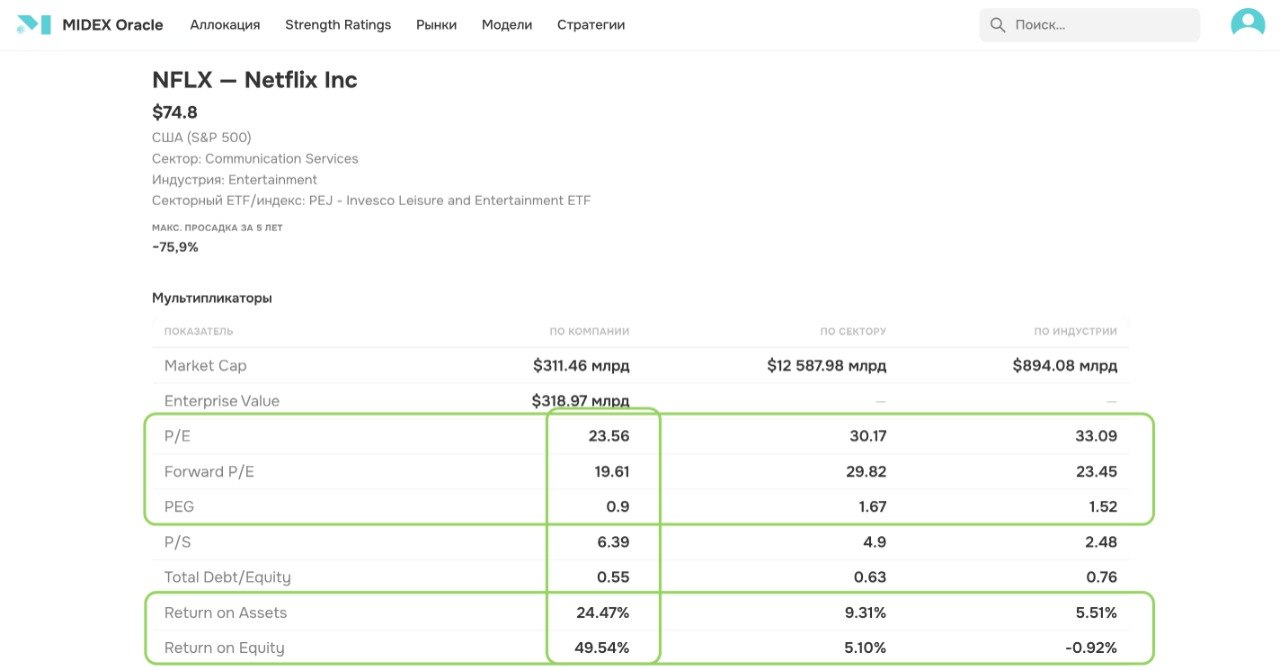
Task: Select Enterprise Value $318.97 млрд
Action: pos(581,401)
